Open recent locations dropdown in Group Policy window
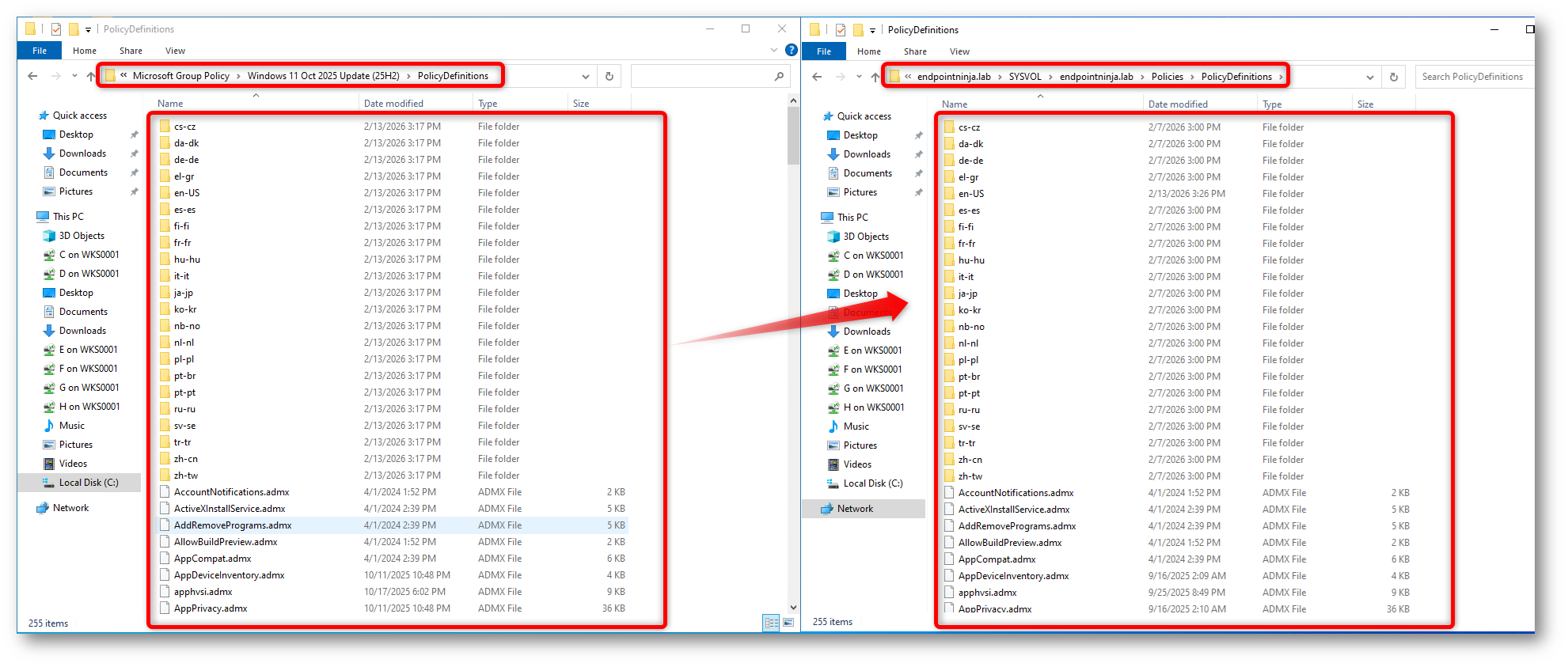The width and height of the screenshot is (1568, 667). coord(74,76)
